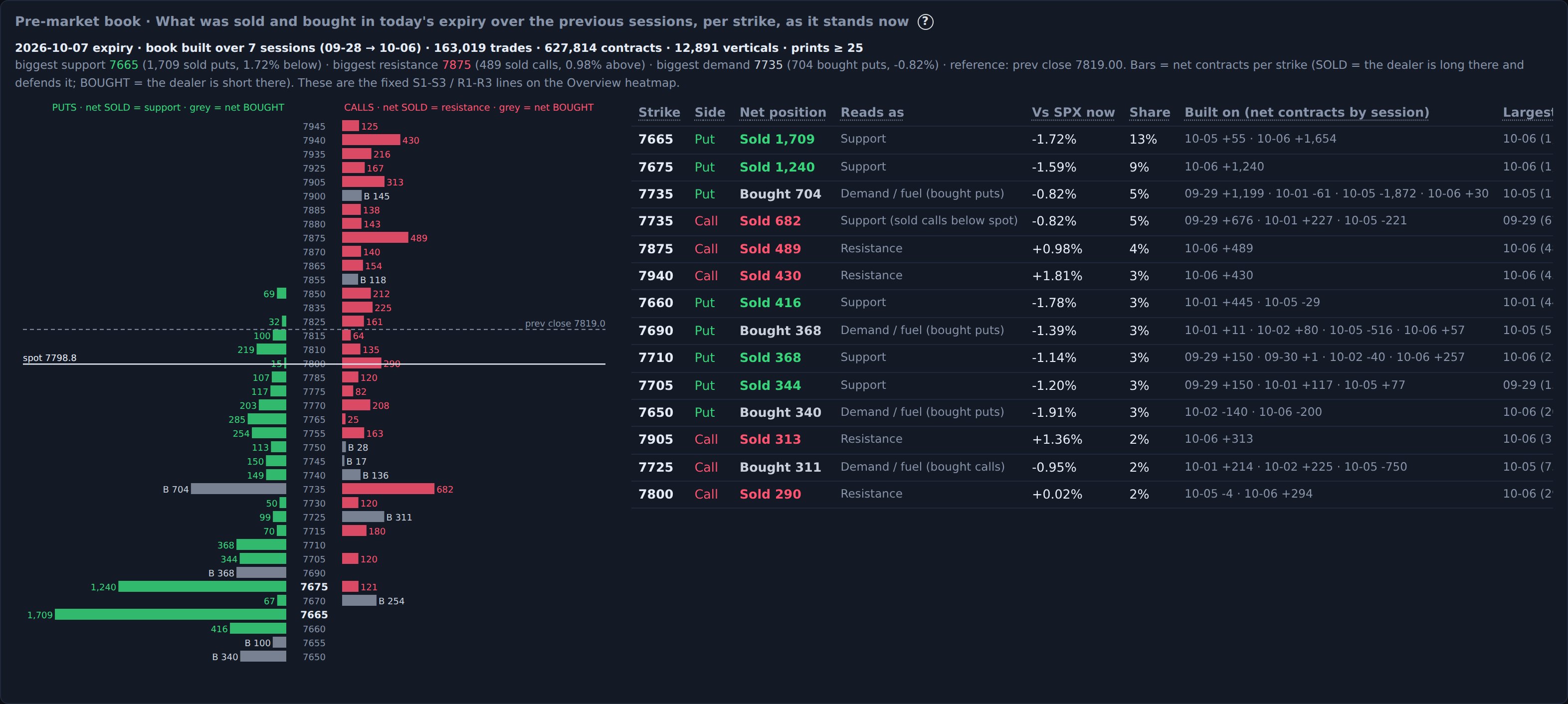Click the Share column header
The height and width of the screenshot is (704, 1568).
[x=1149, y=113]
